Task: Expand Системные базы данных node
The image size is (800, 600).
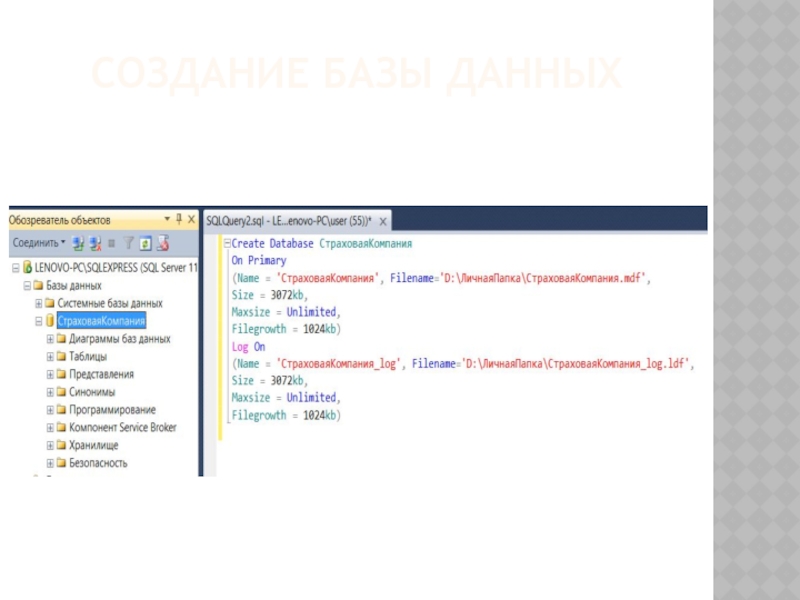Action: [x=39, y=303]
